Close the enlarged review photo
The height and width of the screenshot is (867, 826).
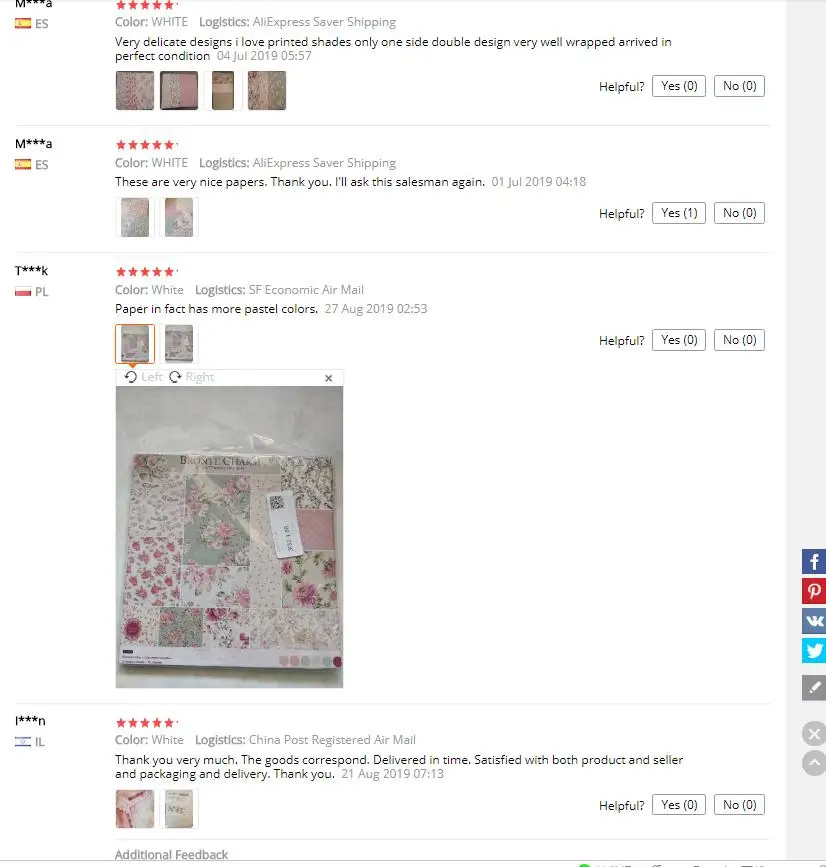[x=328, y=378]
